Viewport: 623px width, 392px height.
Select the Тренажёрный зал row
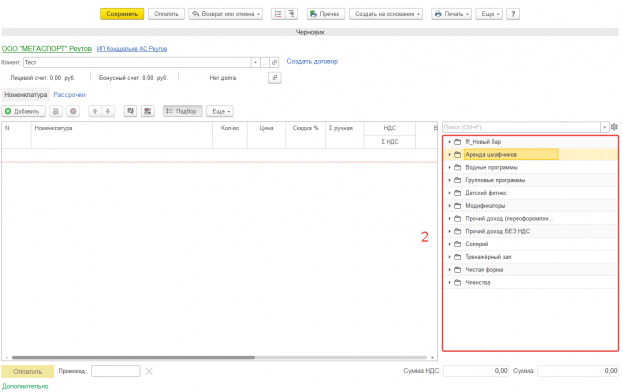[530, 257]
